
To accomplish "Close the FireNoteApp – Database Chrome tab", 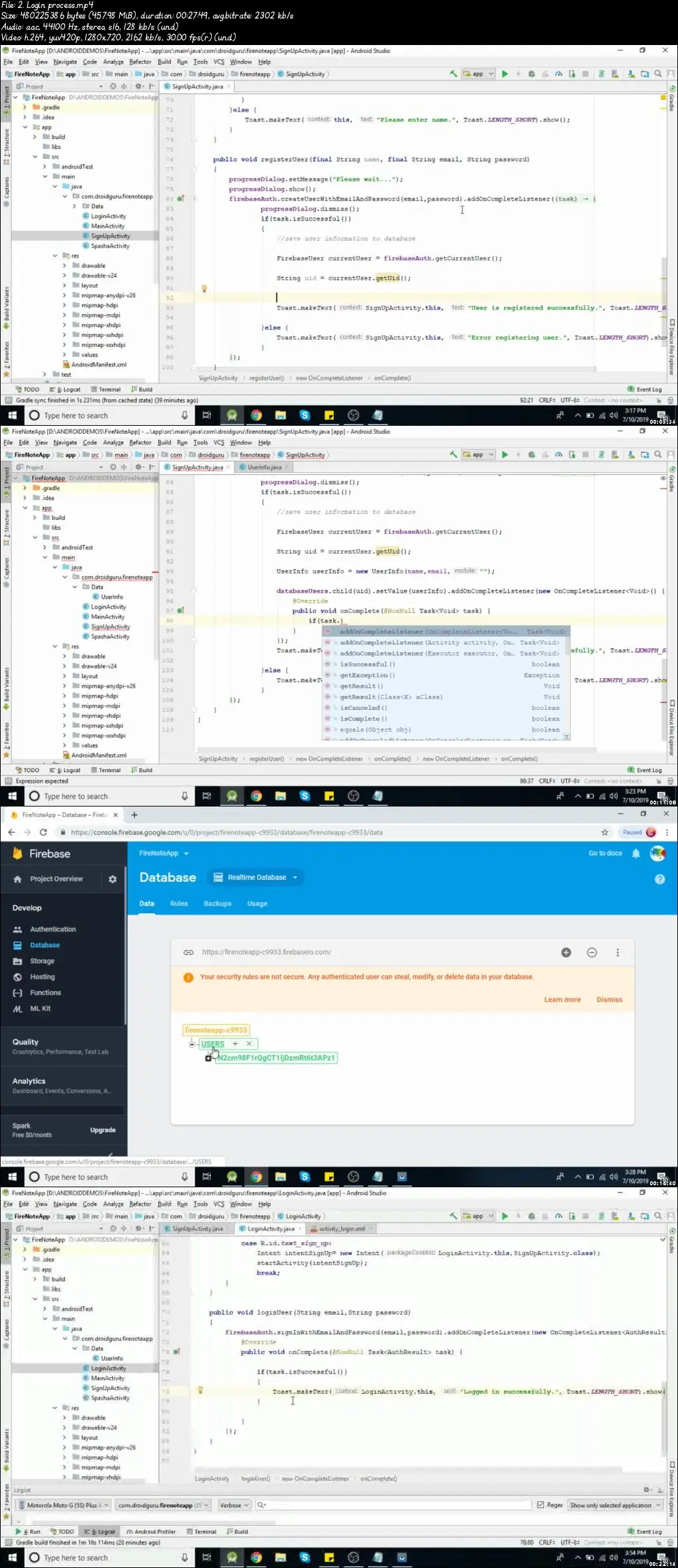I will click(115, 814).
